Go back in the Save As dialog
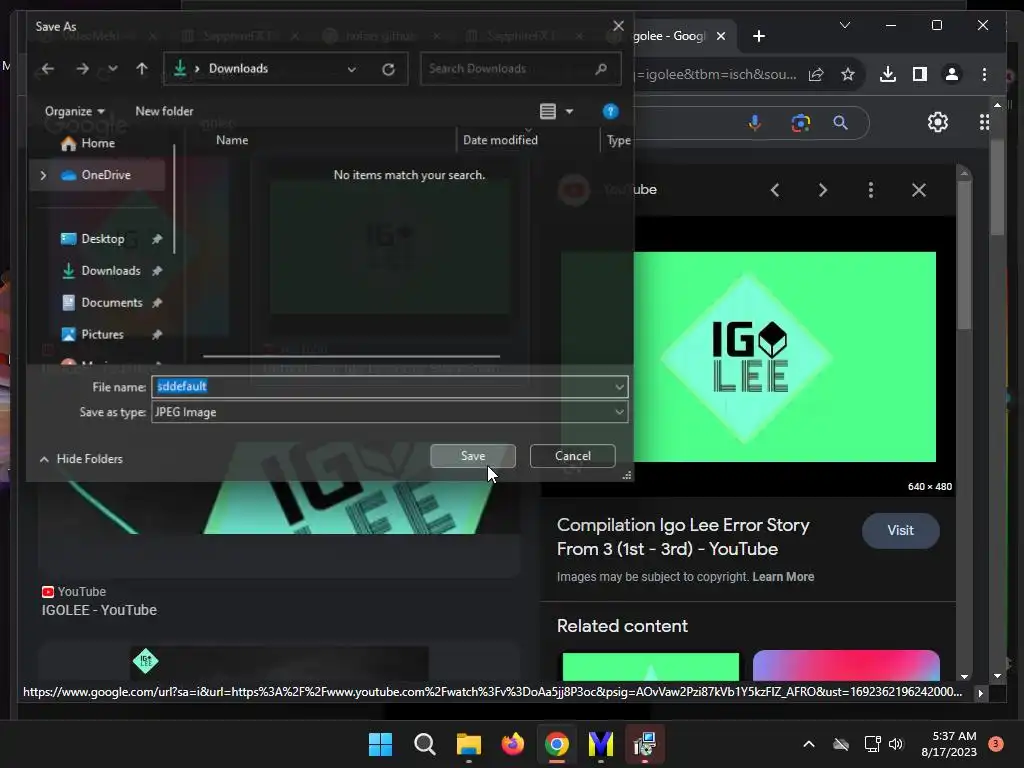Viewport: 1024px width, 768px height. (48, 69)
